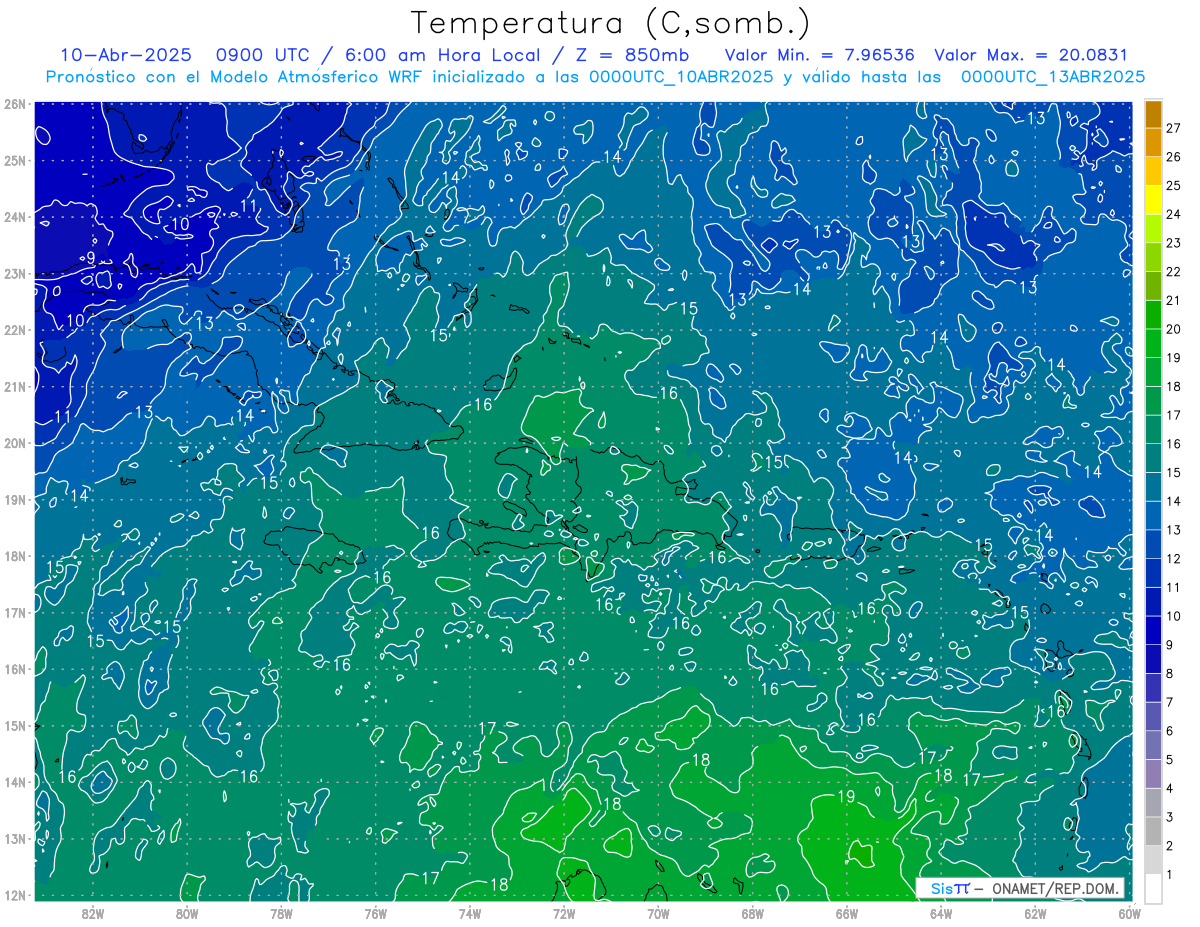The width and height of the screenshot is (1200, 927).
Task: Click longitude axis label '72W'
Action: [x=563, y=914]
